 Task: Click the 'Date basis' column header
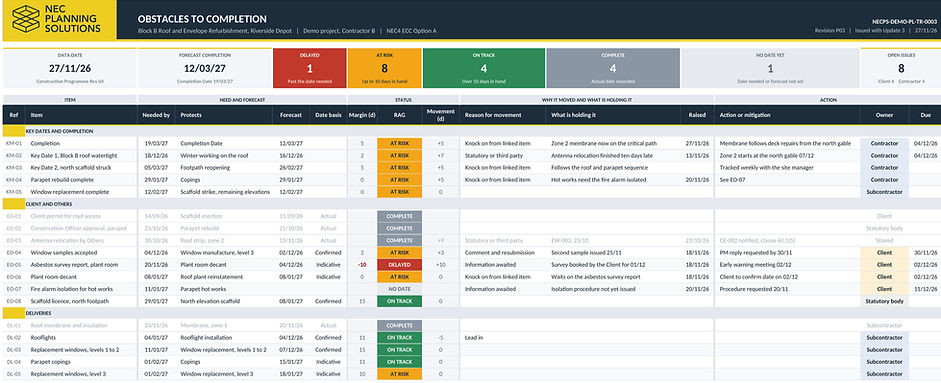coord(328,115)
